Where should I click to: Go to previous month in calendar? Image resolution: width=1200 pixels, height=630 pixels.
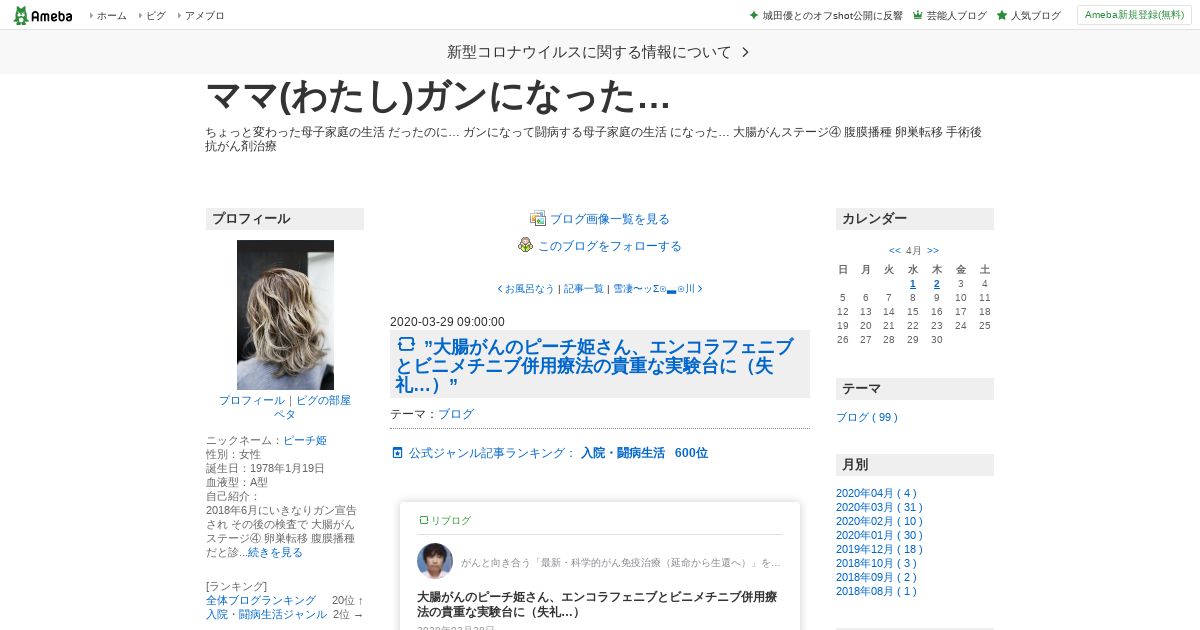[x=894, y=251]
